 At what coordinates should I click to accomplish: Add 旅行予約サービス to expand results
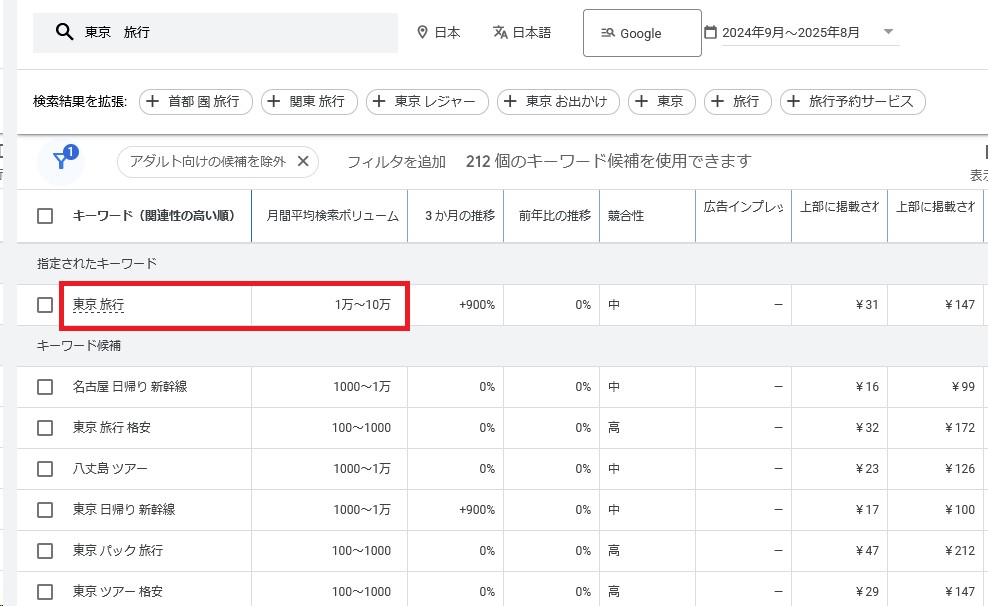853,101
